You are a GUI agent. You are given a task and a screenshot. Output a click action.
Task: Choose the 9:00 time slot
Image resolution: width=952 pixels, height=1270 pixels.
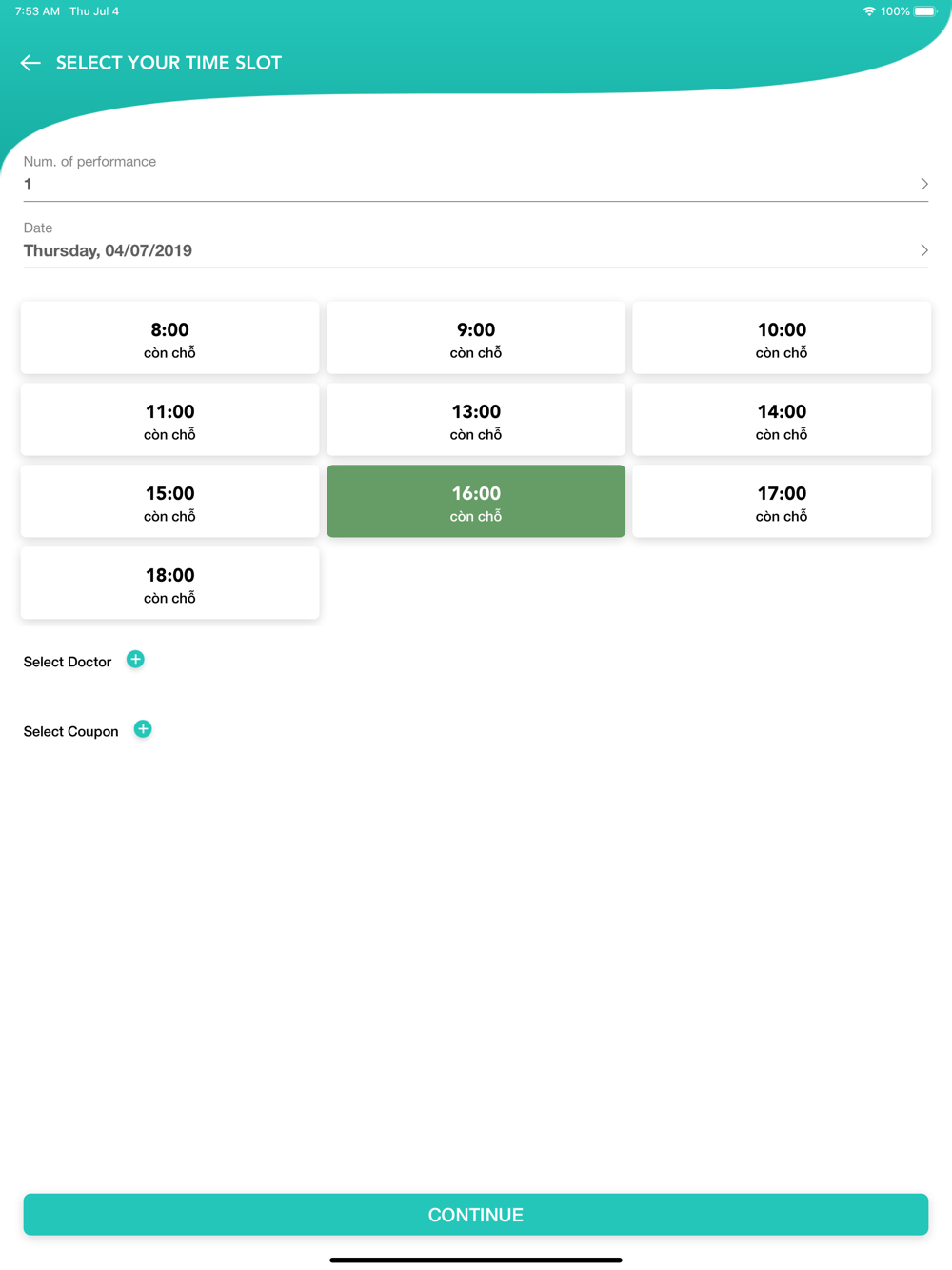tap(476, 338)
